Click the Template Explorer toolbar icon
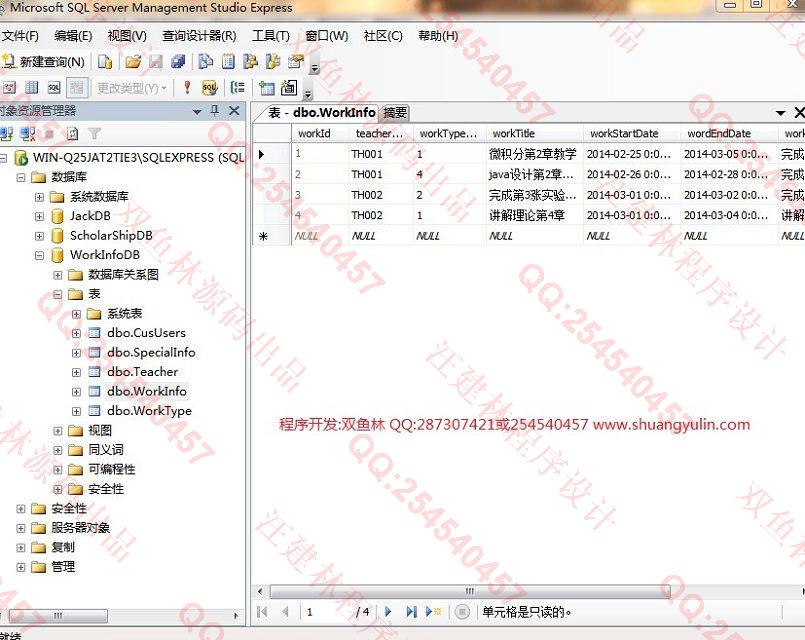Image resolution: width=805 pixels, height=640 pixels. pyautogui.click(x=273, y=62)
